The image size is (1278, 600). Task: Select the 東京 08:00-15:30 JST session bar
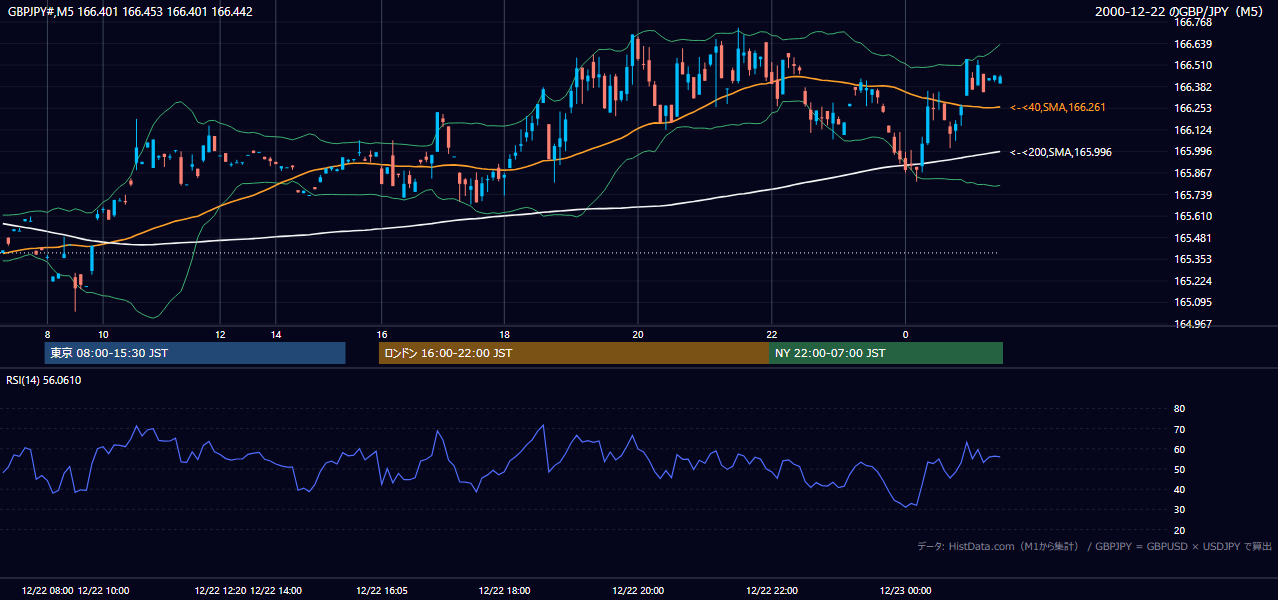195,353
